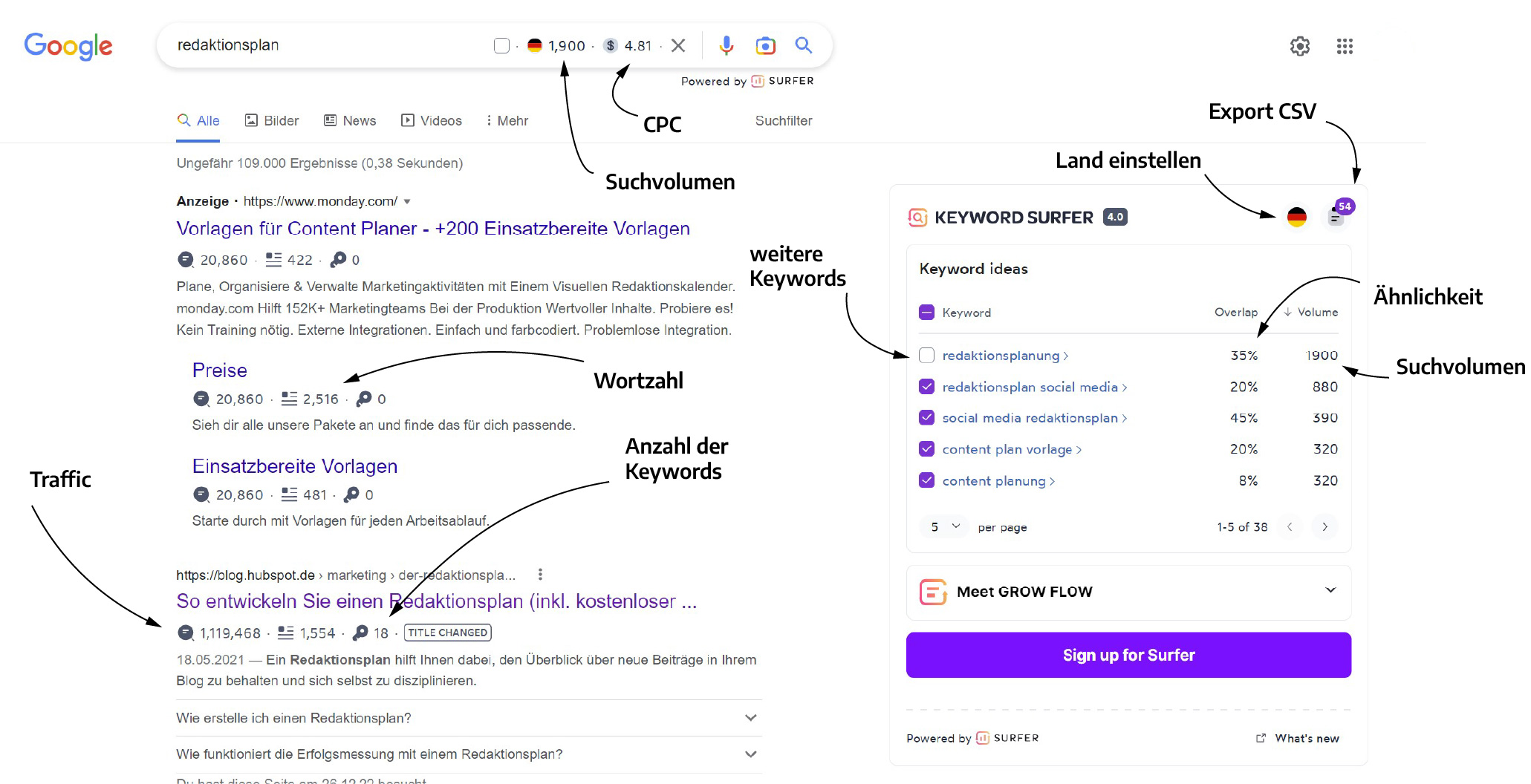1531x784 pixels.
Task: Uncheck content plan vorlage checkbox
Action: click(x=926, y=448)
